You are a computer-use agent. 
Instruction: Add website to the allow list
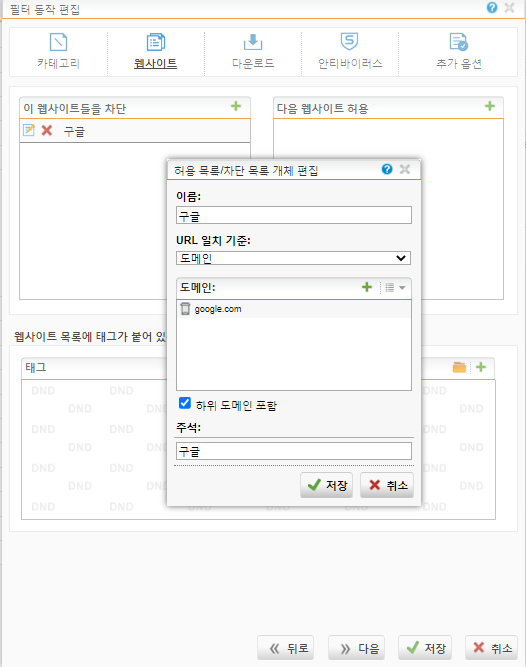click(490, 106)
